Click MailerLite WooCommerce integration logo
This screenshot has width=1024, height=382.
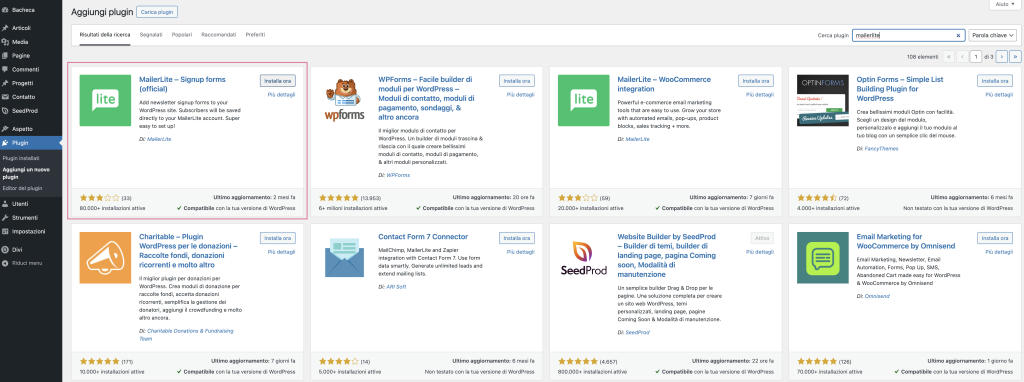tap(583, 100)
